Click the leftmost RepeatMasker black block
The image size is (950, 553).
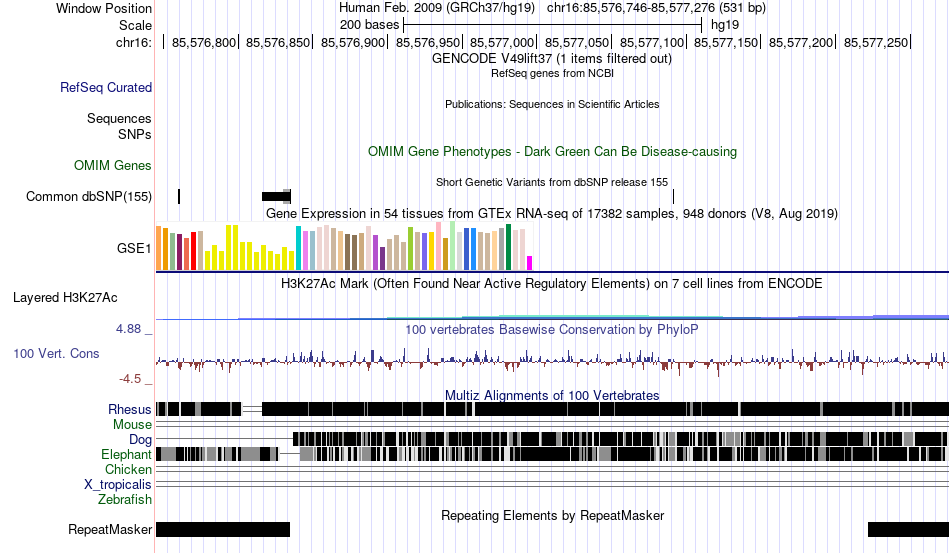tap(223, 529)
